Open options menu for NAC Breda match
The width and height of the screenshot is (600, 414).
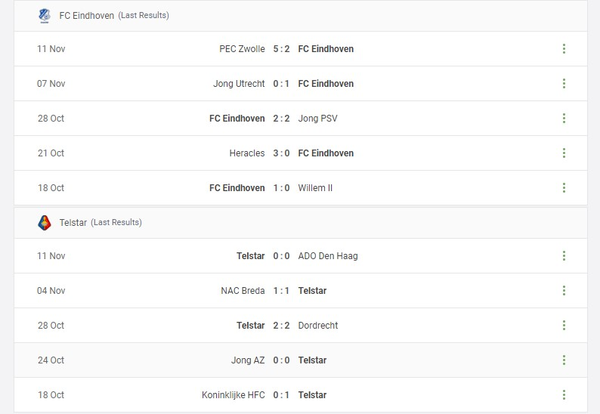pyautogui.click(x=564, y=291)
